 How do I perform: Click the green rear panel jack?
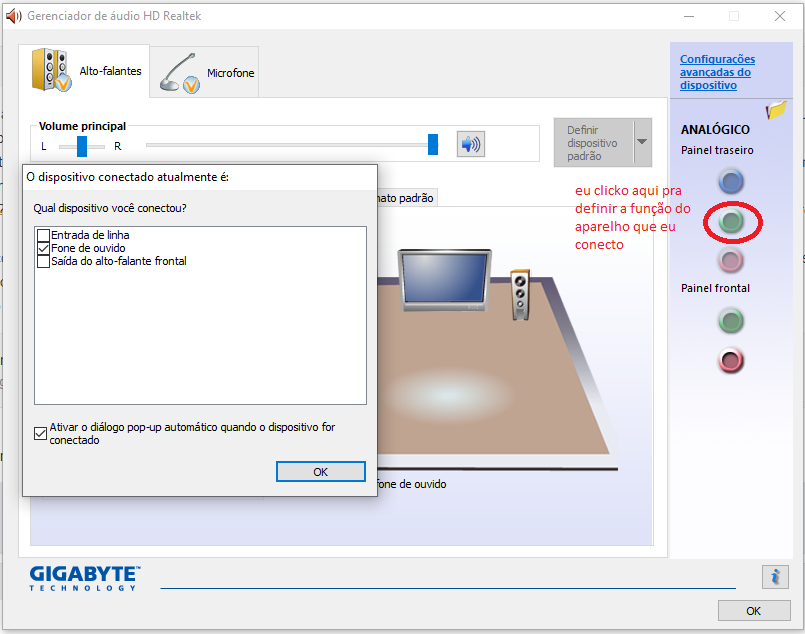[731, 221]
